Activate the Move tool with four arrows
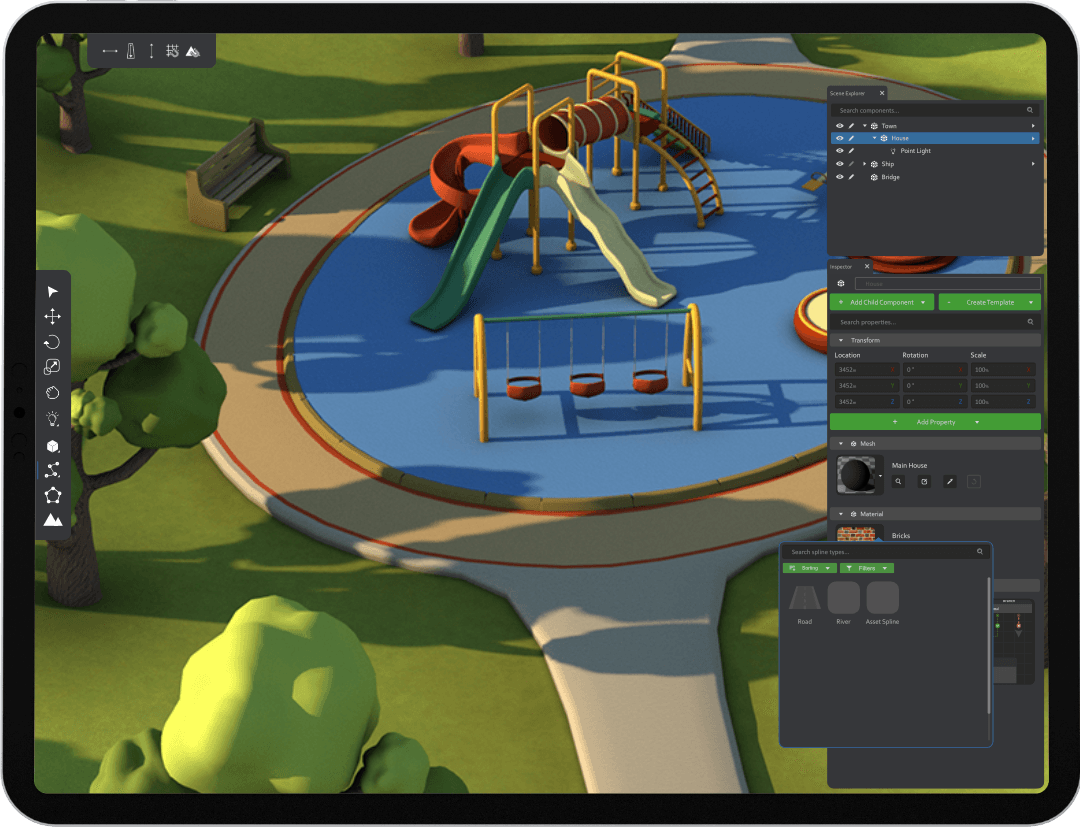This screenshot has width=1080, height=827. tap(53, 316)
